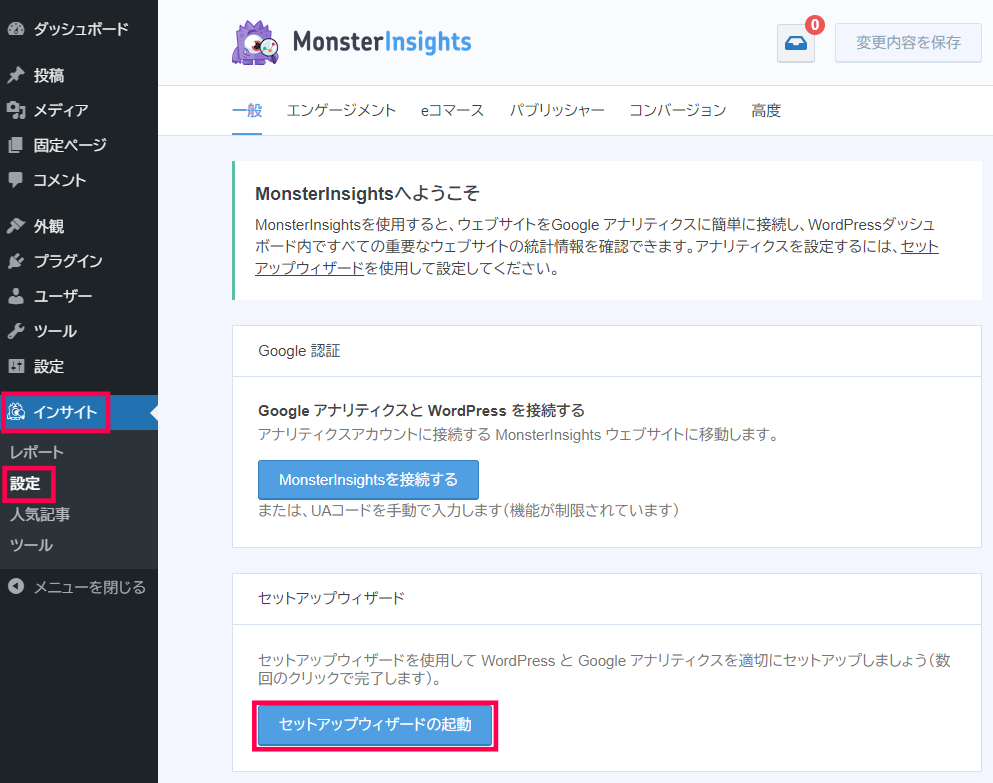Open ユーザー in the sidebar
The image size is (993, 783).
click(x=63, y=296)
